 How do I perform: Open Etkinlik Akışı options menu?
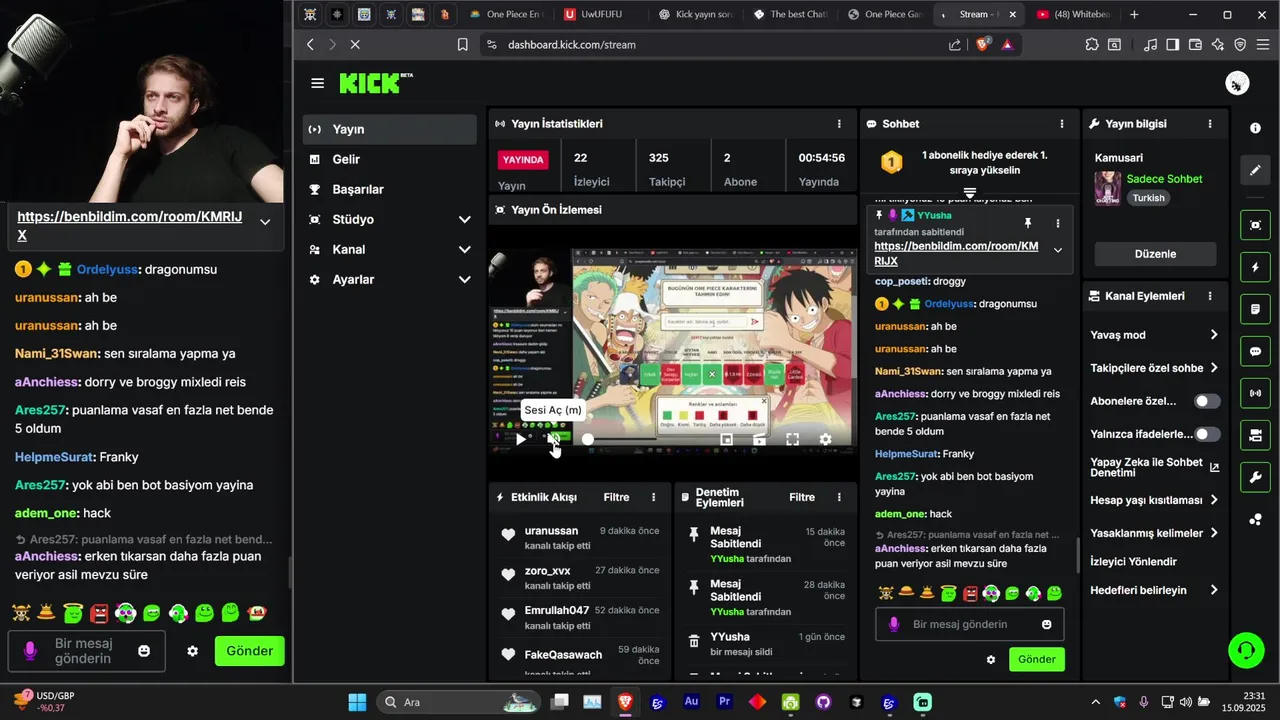(x=654, y=497)
